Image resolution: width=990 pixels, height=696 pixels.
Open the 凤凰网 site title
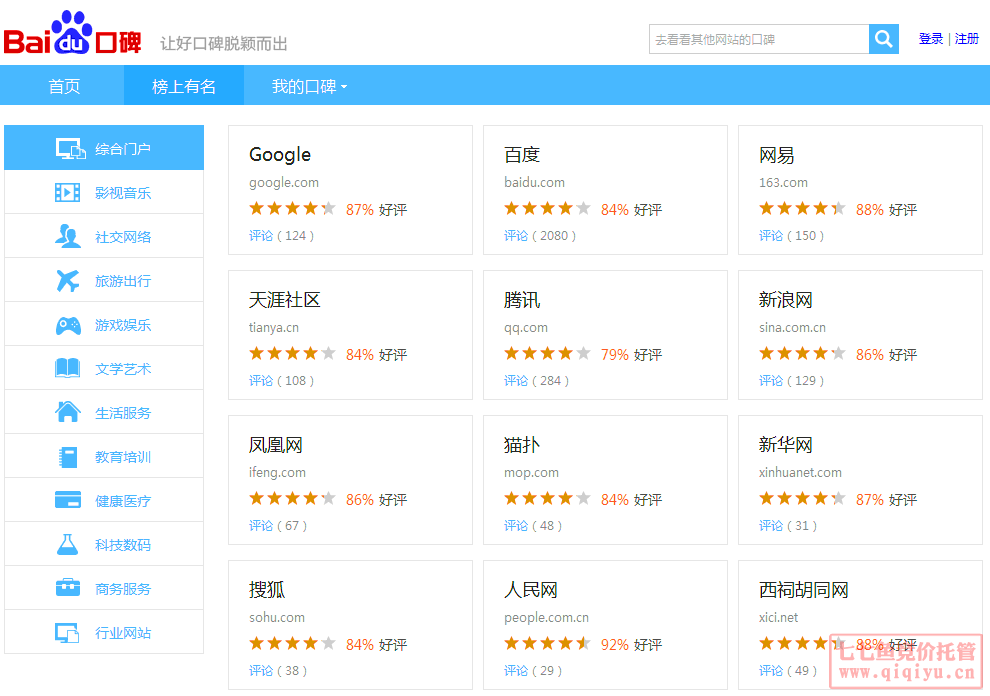coord(275,445)
